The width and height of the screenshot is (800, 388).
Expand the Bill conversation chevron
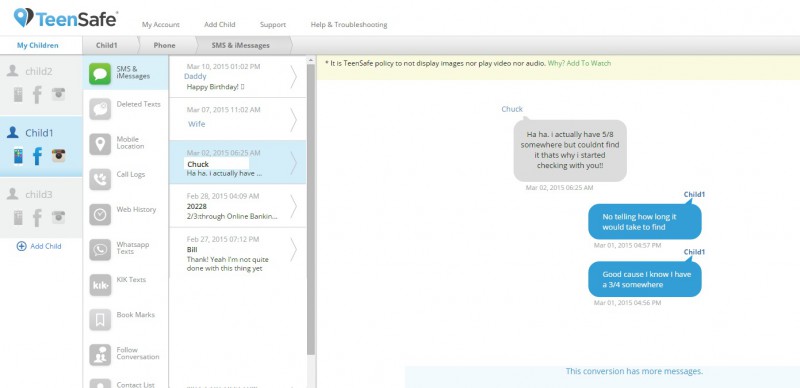point(293,250)
